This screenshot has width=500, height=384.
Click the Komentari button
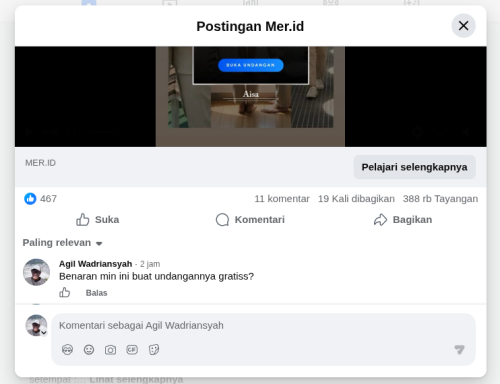pos(250,220)
